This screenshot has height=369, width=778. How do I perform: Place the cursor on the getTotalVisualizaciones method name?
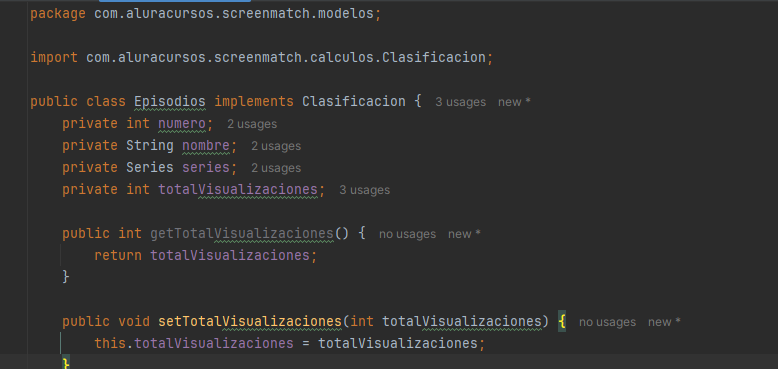click(242, 234)
